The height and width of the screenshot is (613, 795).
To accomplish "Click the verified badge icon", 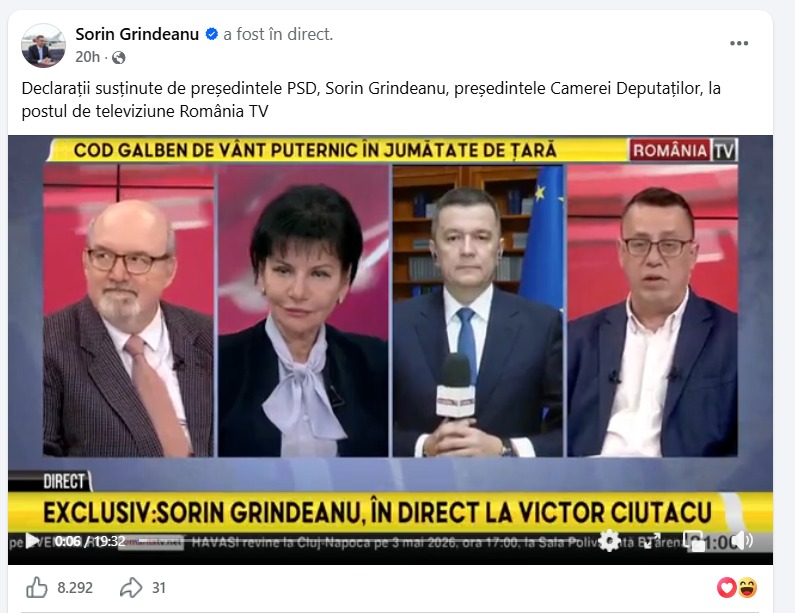I will (211, 34).
